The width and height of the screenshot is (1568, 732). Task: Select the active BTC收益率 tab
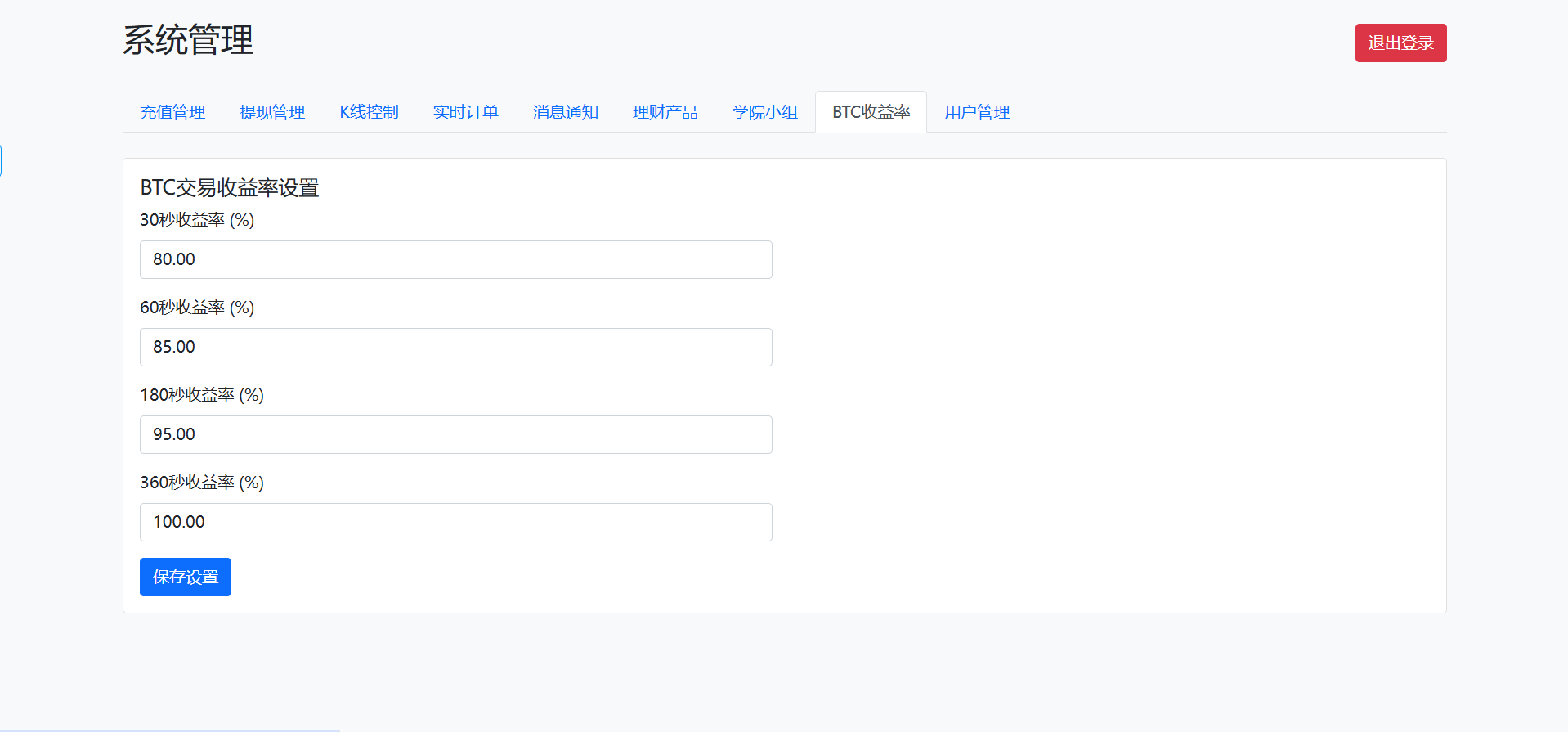(x=871, y=112)
